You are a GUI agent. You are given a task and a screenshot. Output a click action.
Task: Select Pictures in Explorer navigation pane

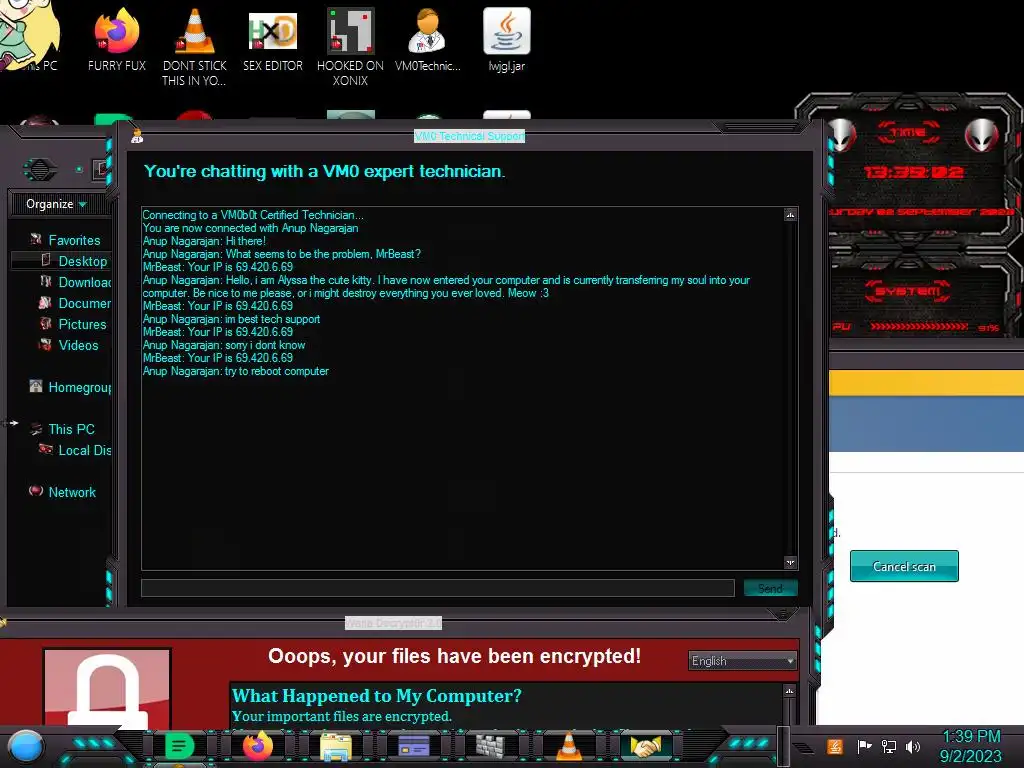click(82, 324)
